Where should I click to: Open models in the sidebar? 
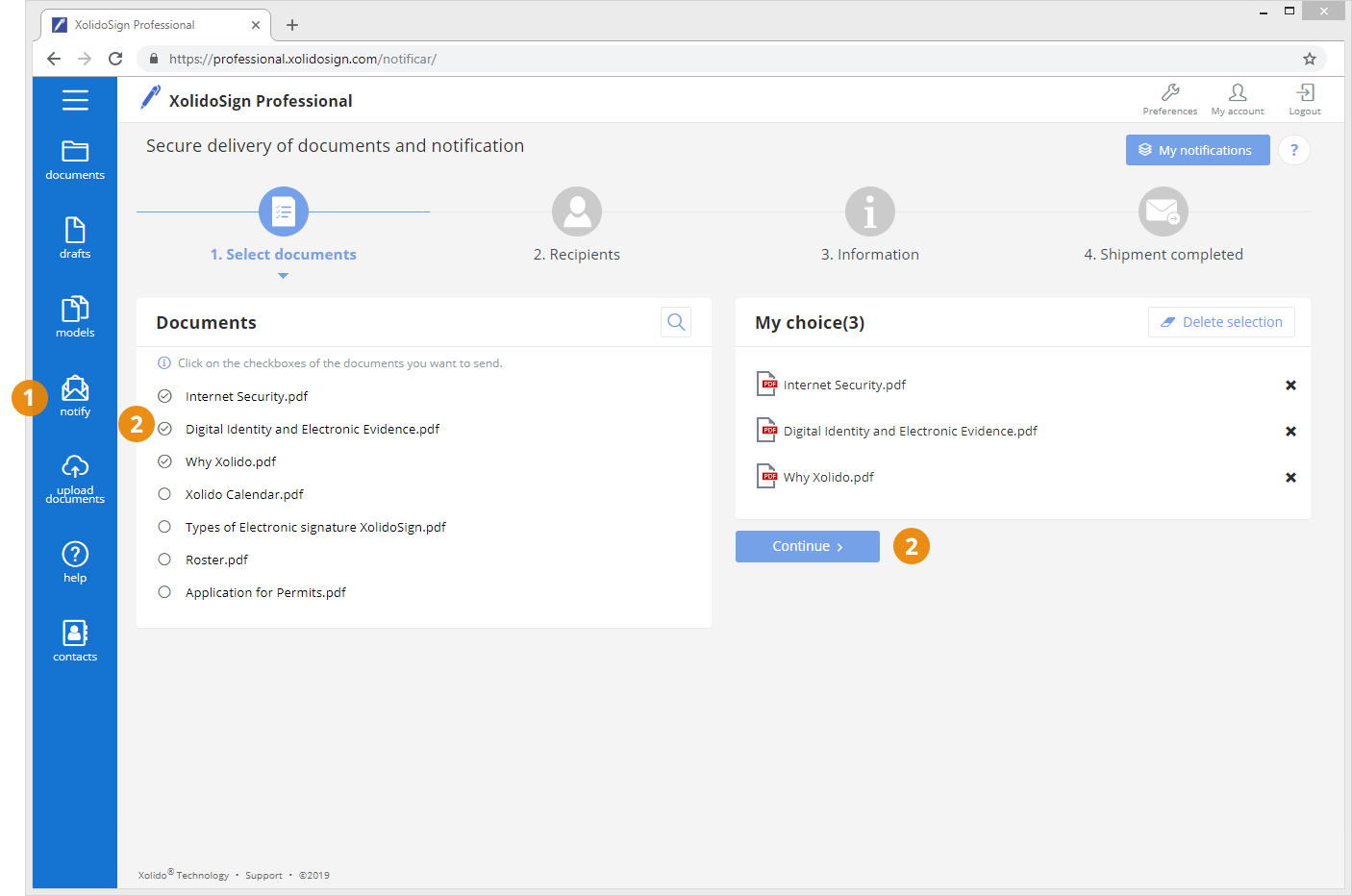[x=75, y=317]
